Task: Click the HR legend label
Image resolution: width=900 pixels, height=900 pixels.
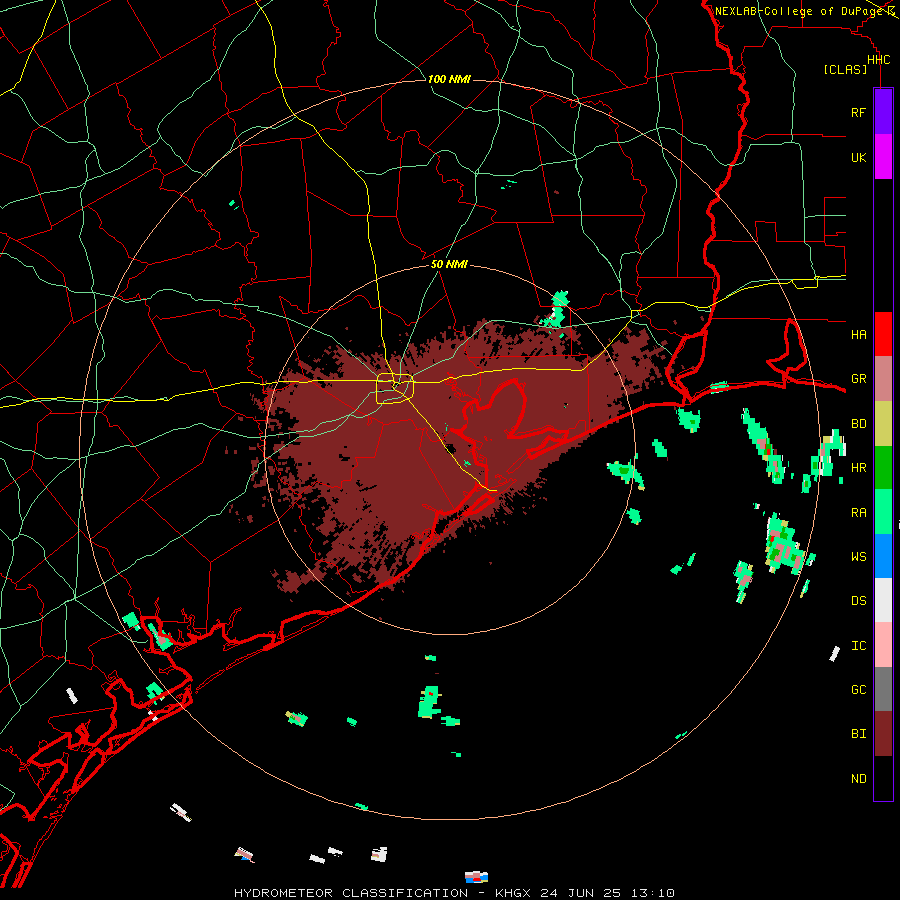Action: click(858, 468)
